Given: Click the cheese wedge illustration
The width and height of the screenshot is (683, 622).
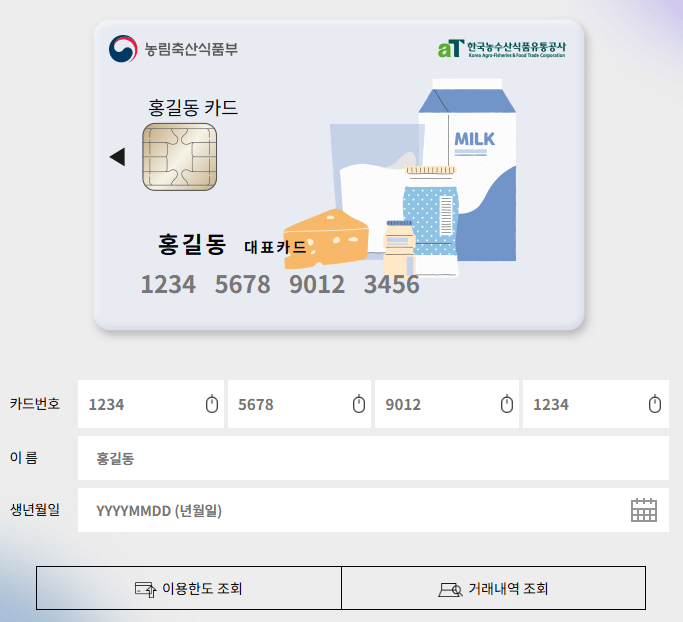Looking at the screenshot, I should [326, 239].
